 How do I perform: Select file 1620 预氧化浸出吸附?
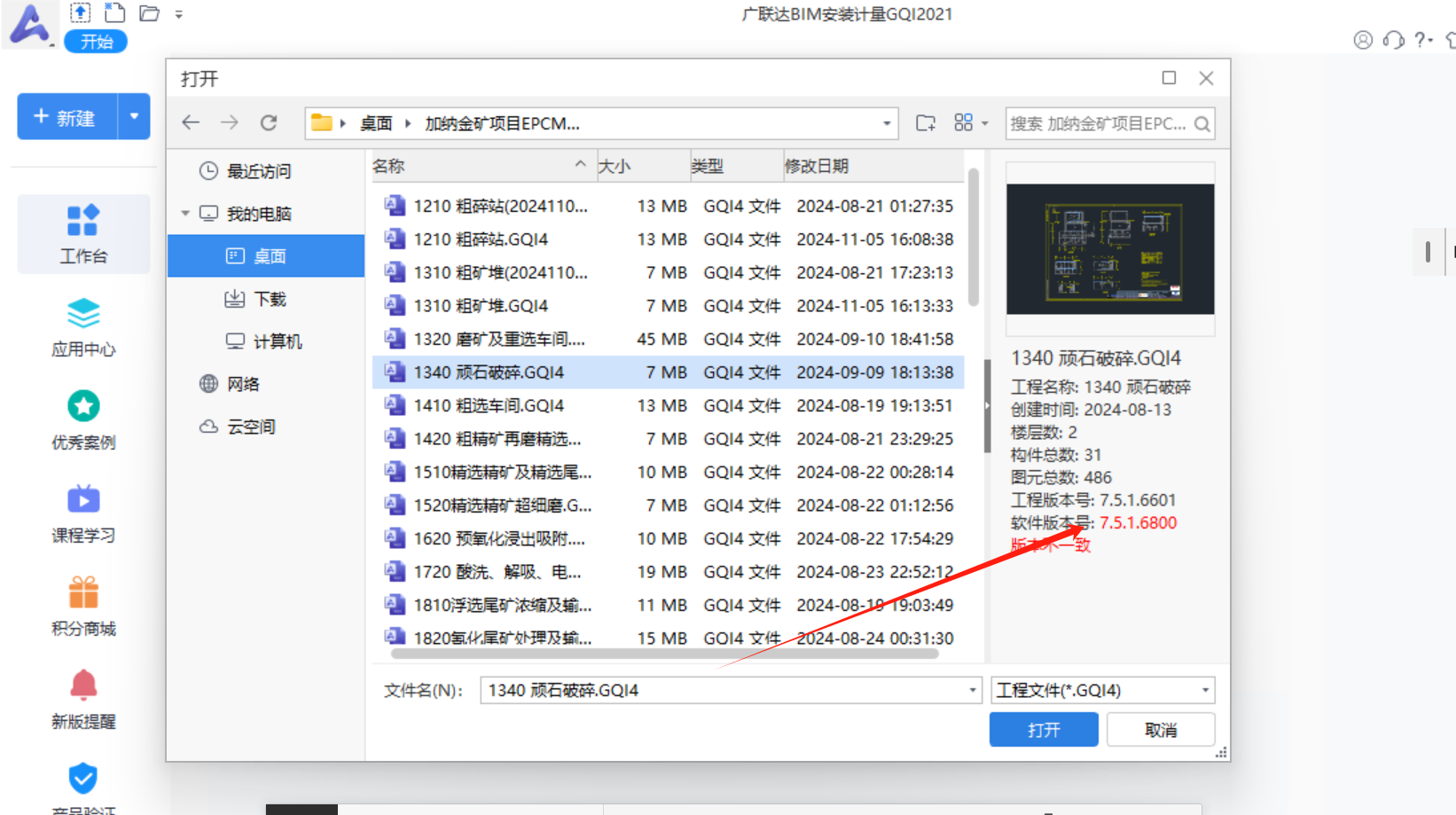pyautogui.click(x=669, y=538)
